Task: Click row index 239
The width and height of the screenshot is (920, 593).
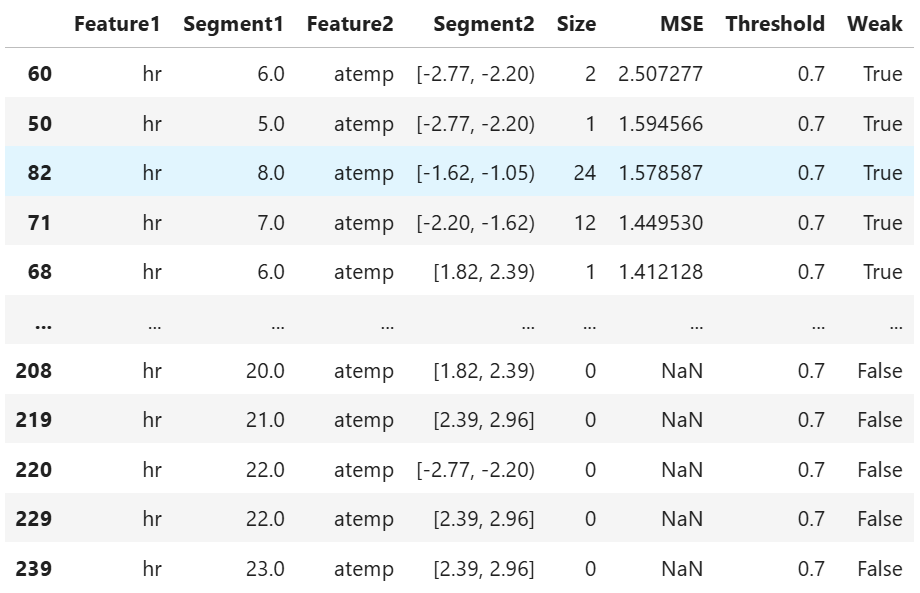Action: [33, 569]
